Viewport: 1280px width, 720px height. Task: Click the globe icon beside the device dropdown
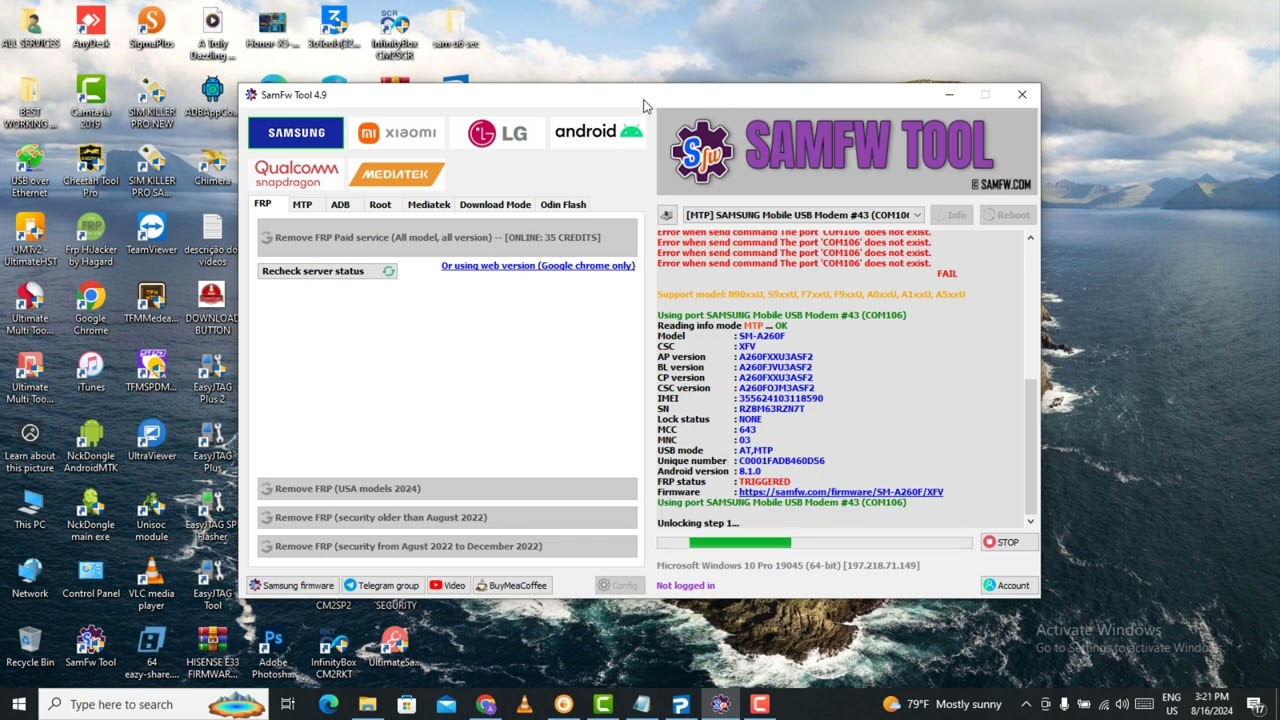[666, 214]
